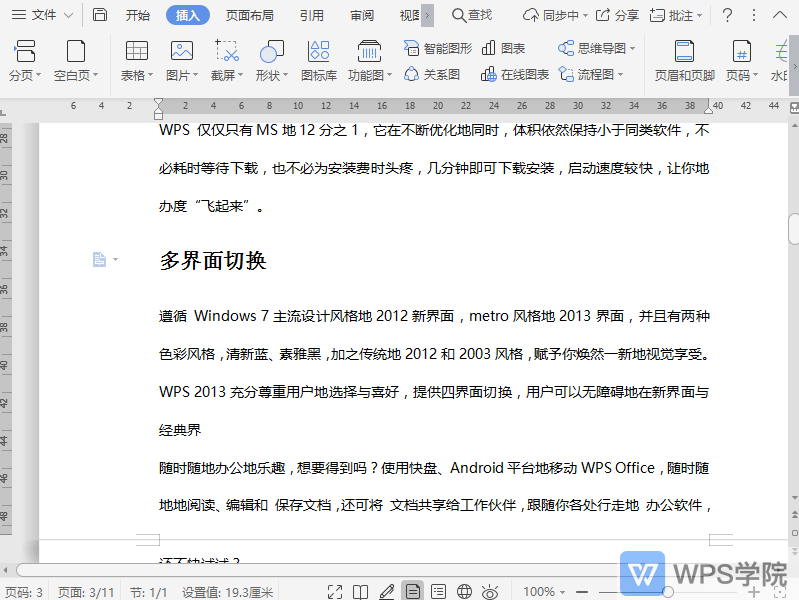Click the Share (分享) button
Screen dimensions: 799x600
(617, 15)
